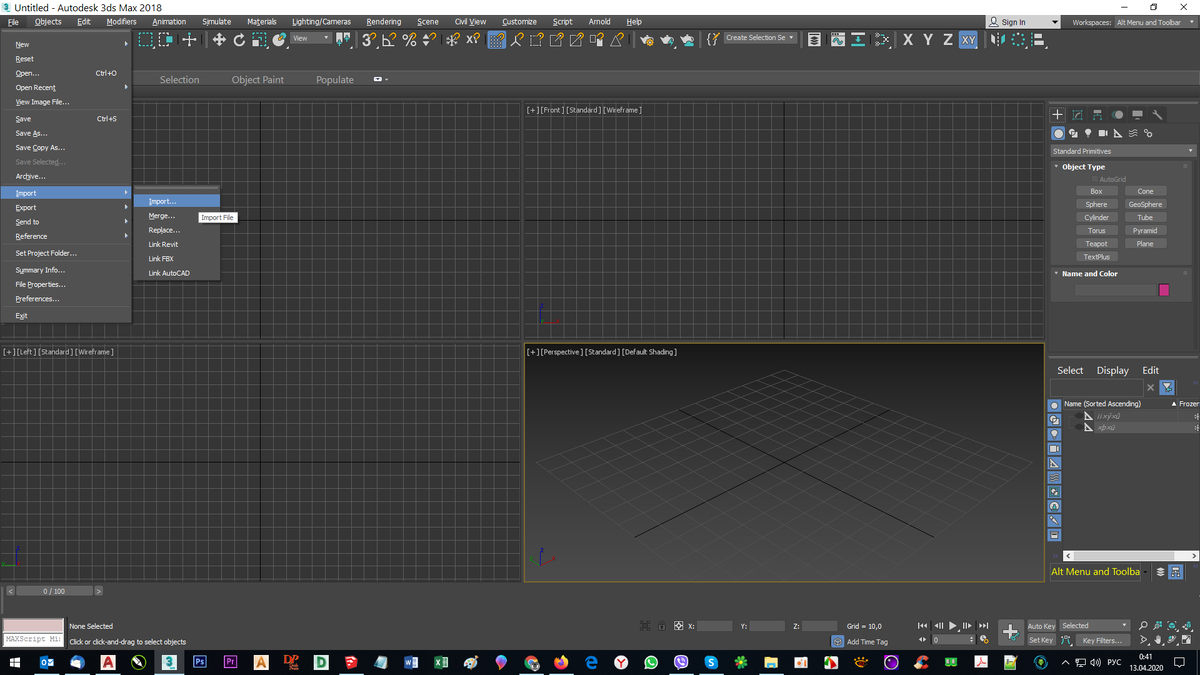Open the Standard Primitives dropdown
Viewport: 1200px width, 675px height.
tap(1121, 151)
